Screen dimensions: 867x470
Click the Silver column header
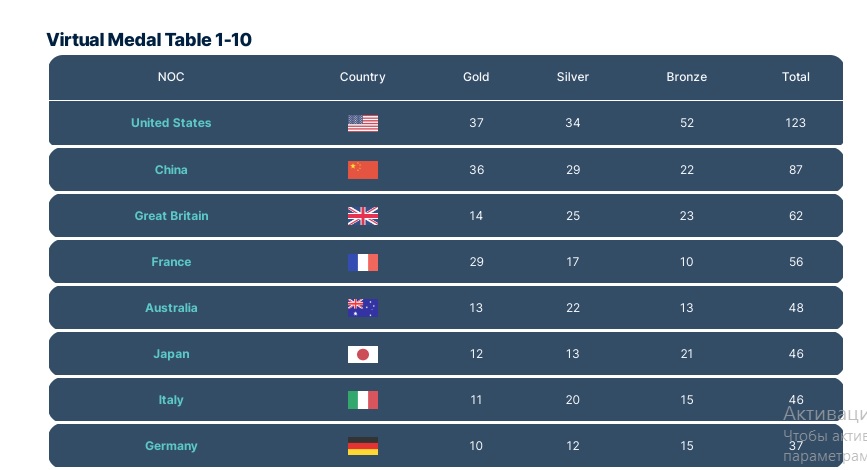click(573, 77)
